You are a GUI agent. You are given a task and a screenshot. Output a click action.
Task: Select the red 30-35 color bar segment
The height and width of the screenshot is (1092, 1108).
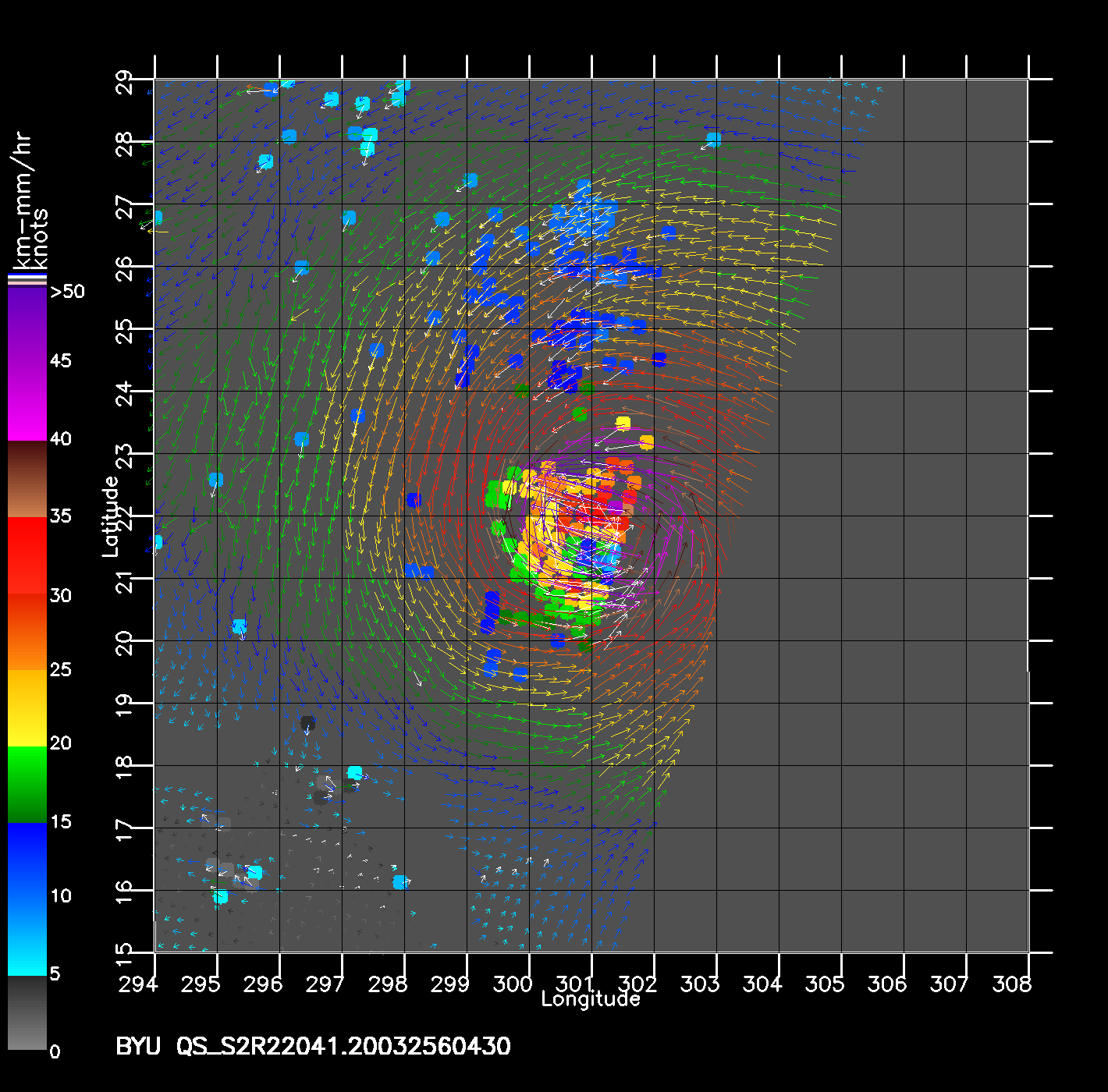point(27,555)
